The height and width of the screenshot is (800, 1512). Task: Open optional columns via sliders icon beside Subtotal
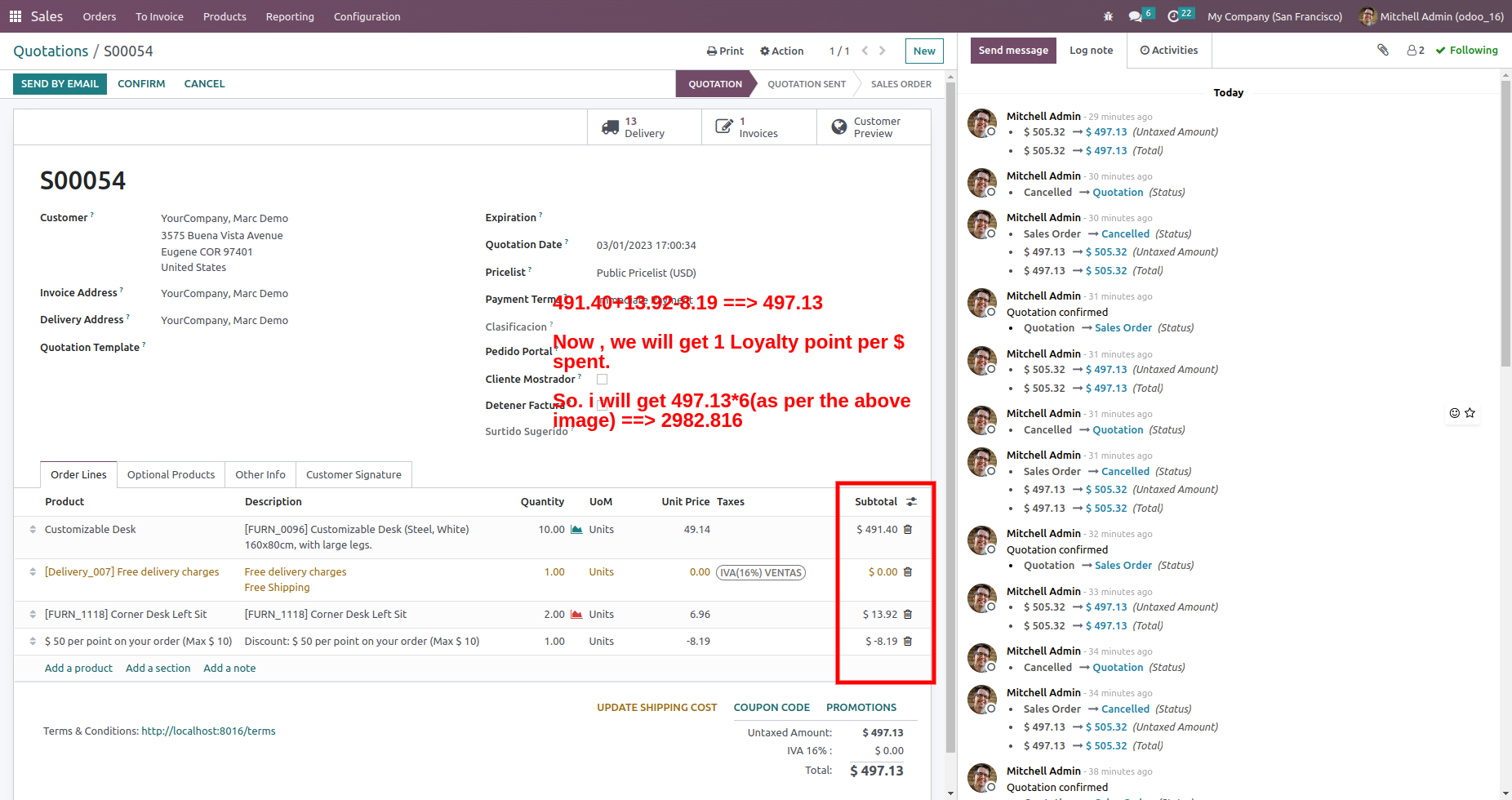[x=911, y=501]
